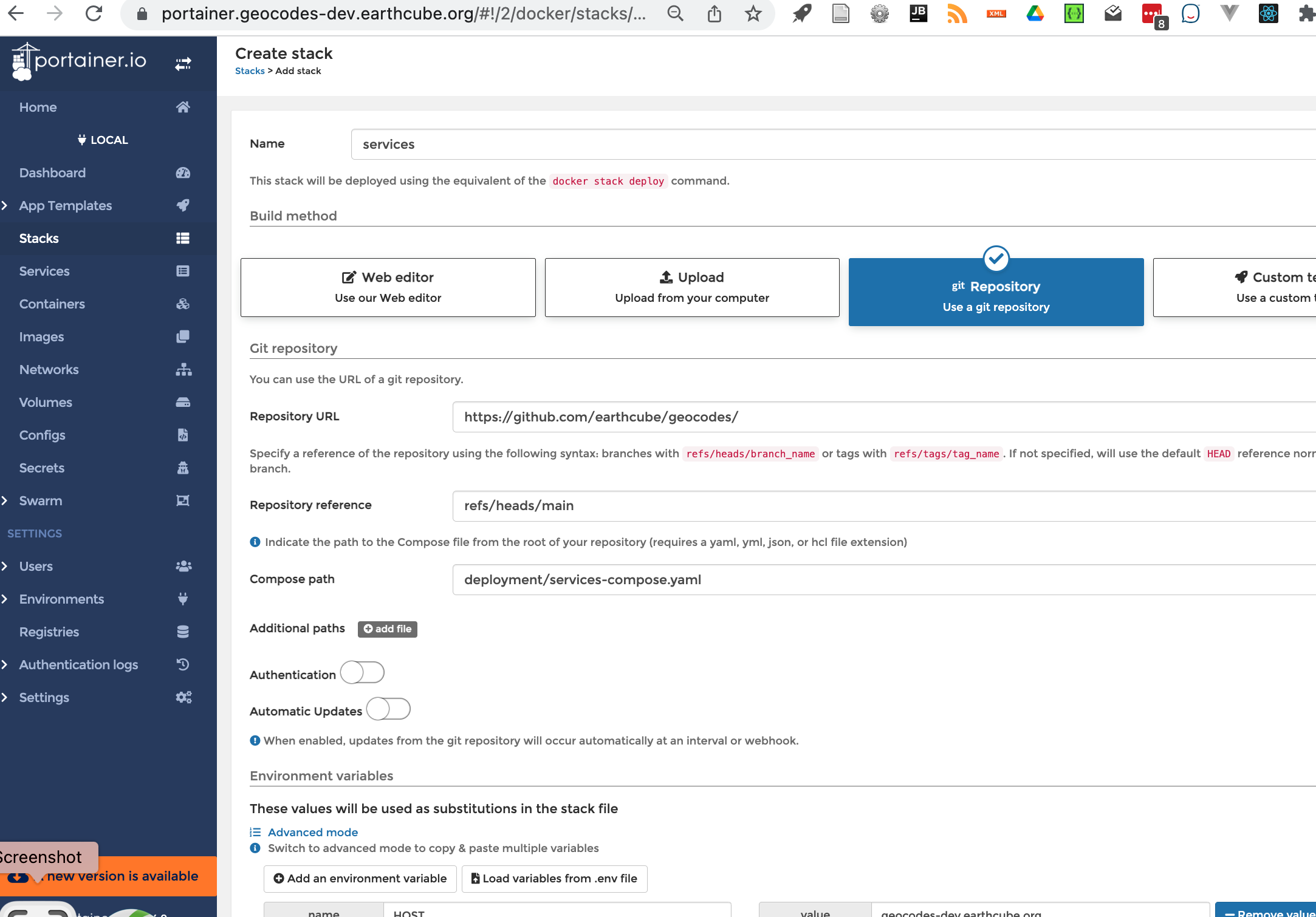
Task: Click the App Templates rocket icon
Action: [x=183, y=205]
